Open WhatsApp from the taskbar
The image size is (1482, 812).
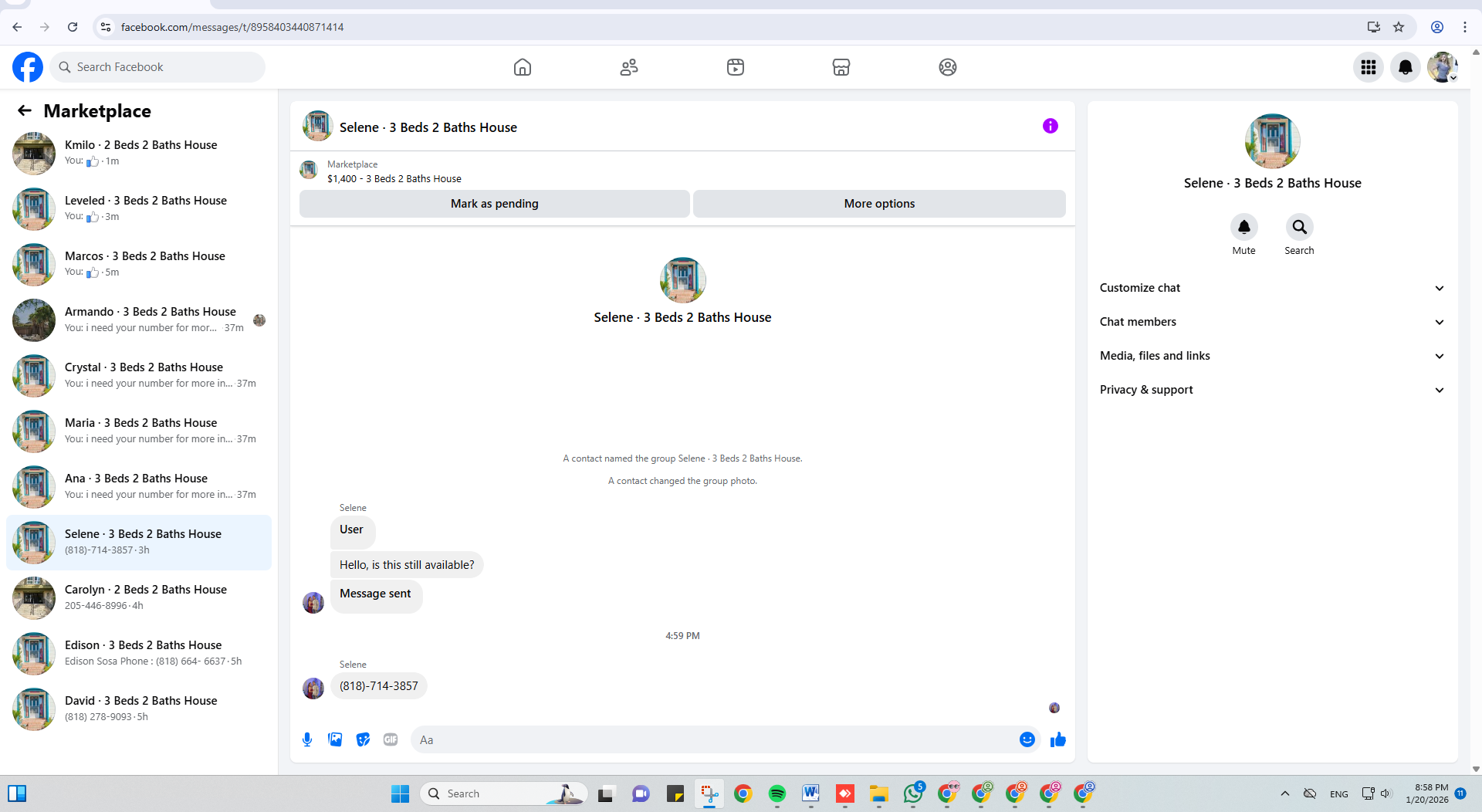913,793
